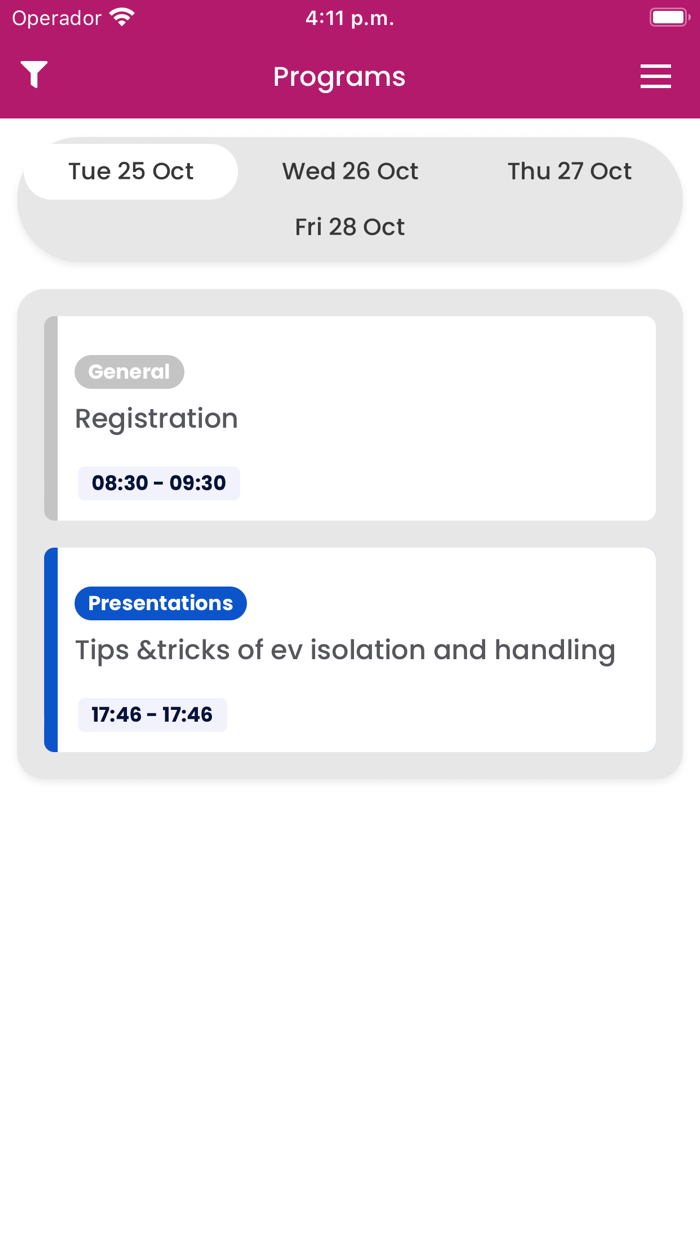Screen dimensions: 700x1244
Task: Tap the General category tag
Action: click(x=129, y=372)
